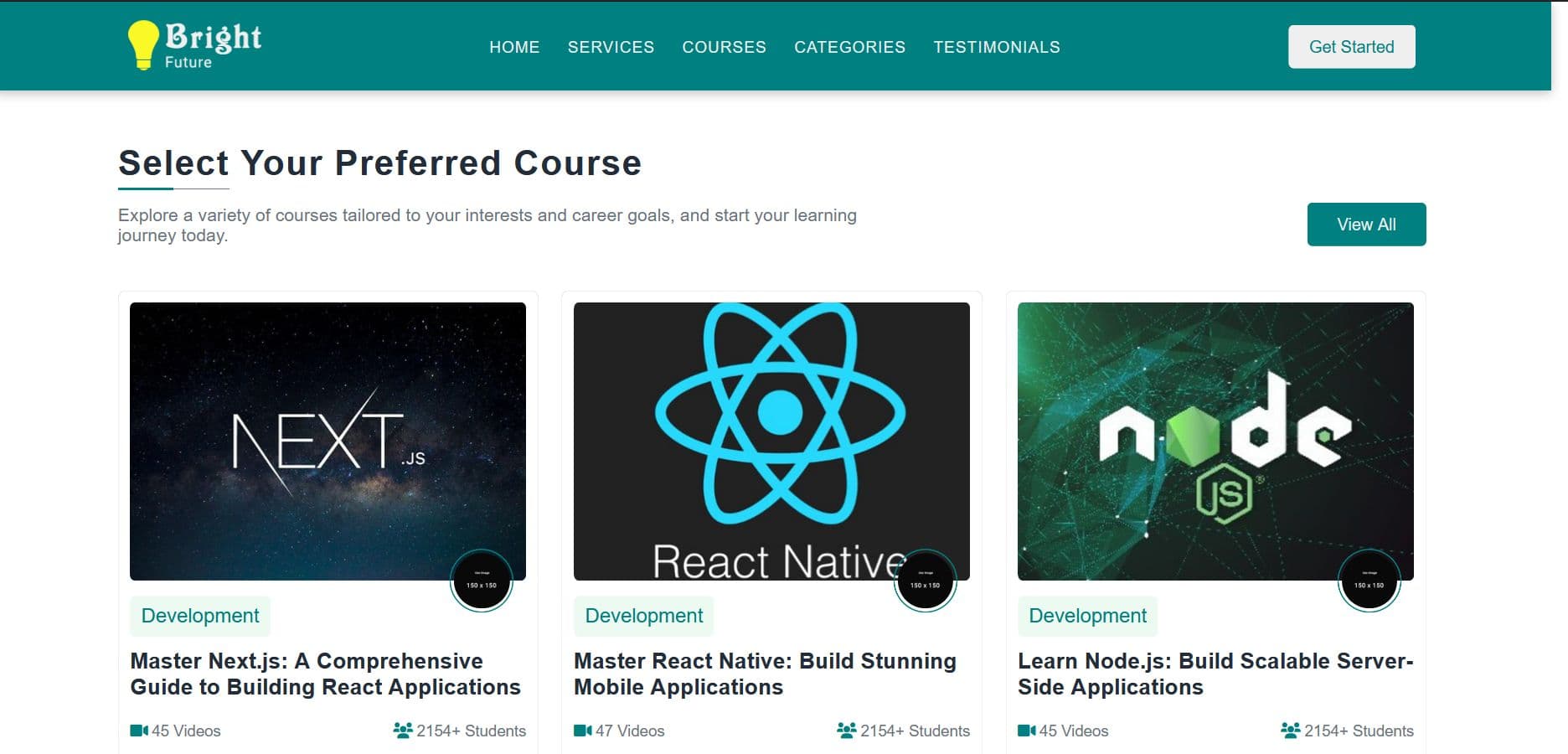The height and width of the screenshot is (754, 1568).
Task: Click Development tag on Next.js card
Action: point(200,616)
